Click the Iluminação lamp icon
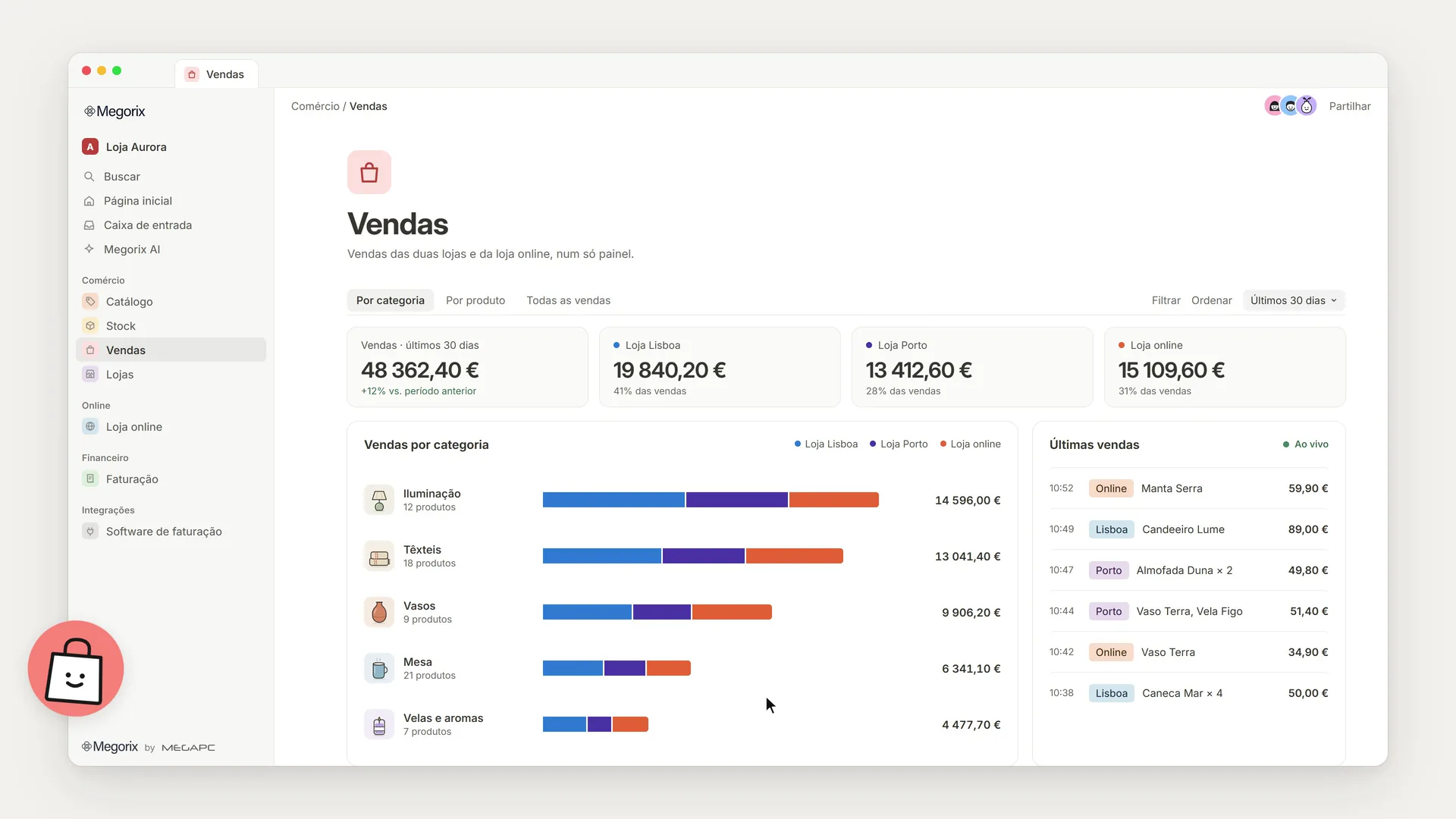1456x819 pixels. click(379, 500)
